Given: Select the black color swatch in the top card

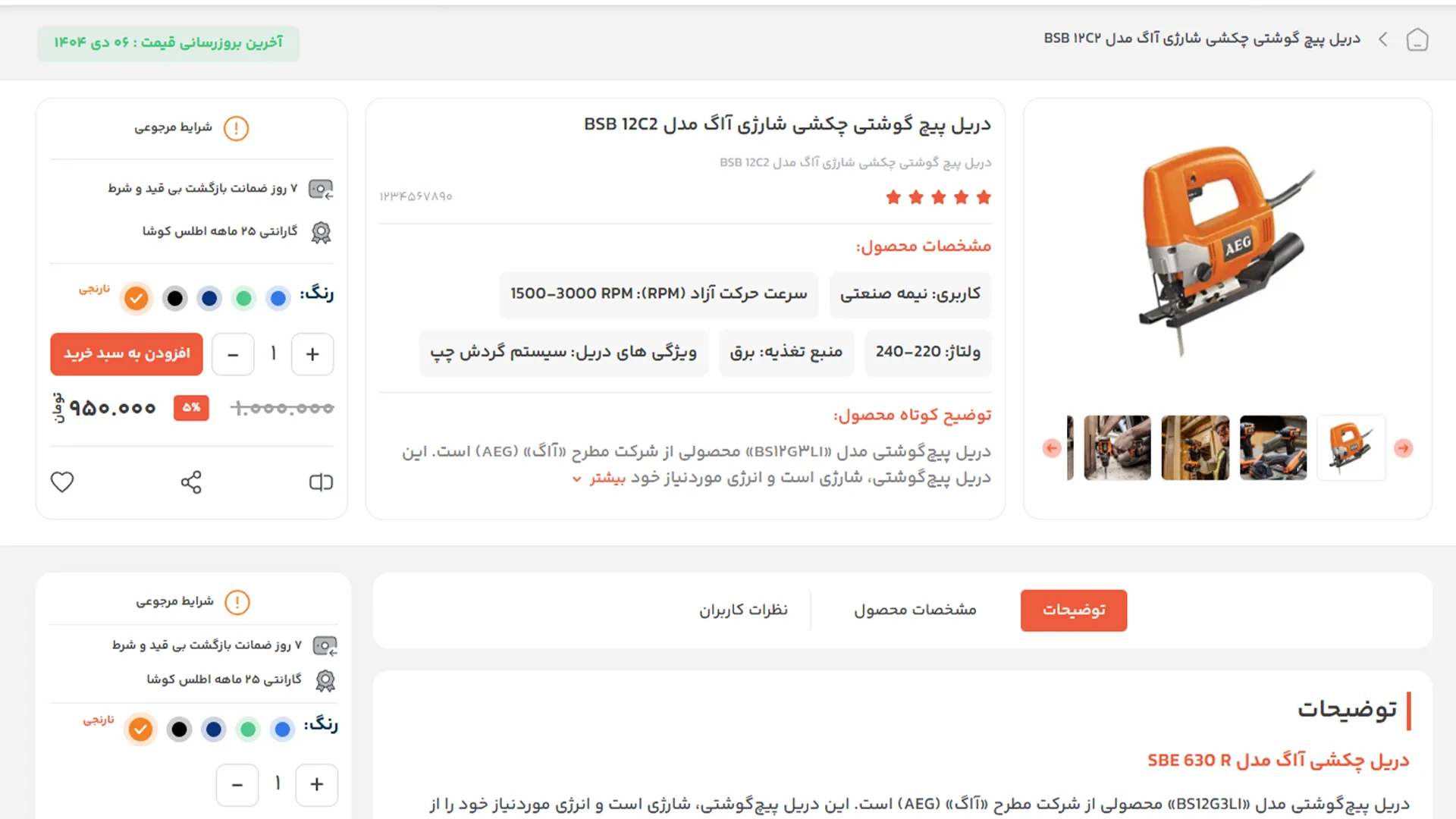Looking at the screenshot, I should click(x=175, y=298).
